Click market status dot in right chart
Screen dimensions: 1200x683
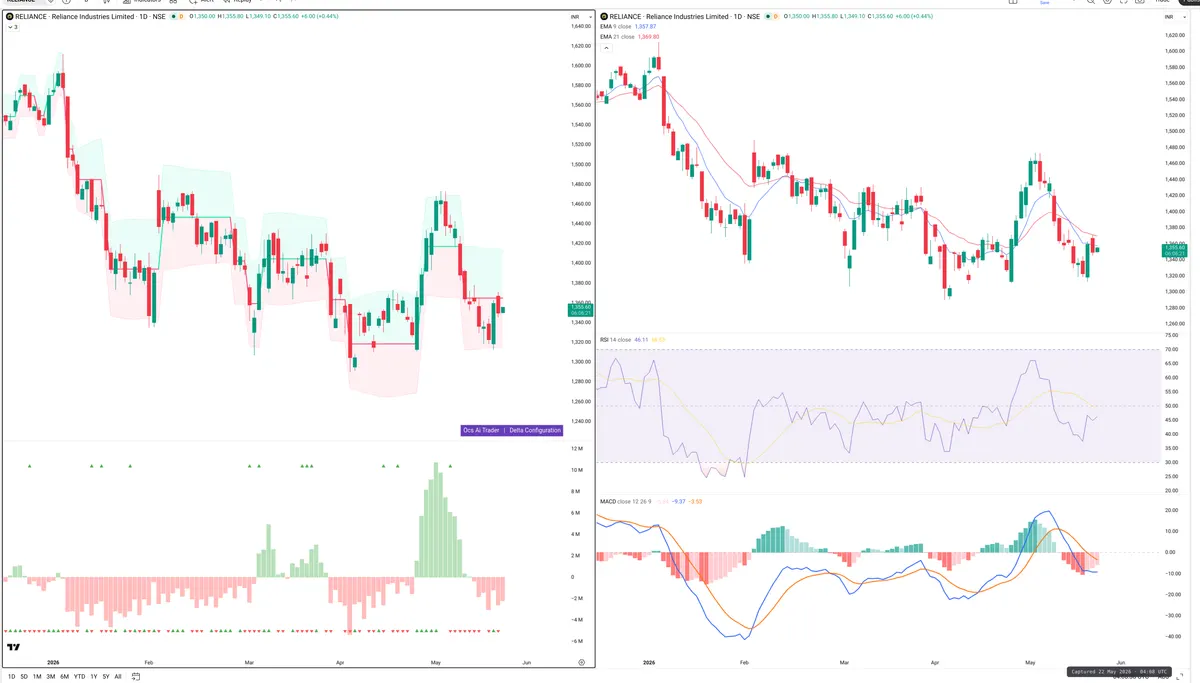(768, 16)
